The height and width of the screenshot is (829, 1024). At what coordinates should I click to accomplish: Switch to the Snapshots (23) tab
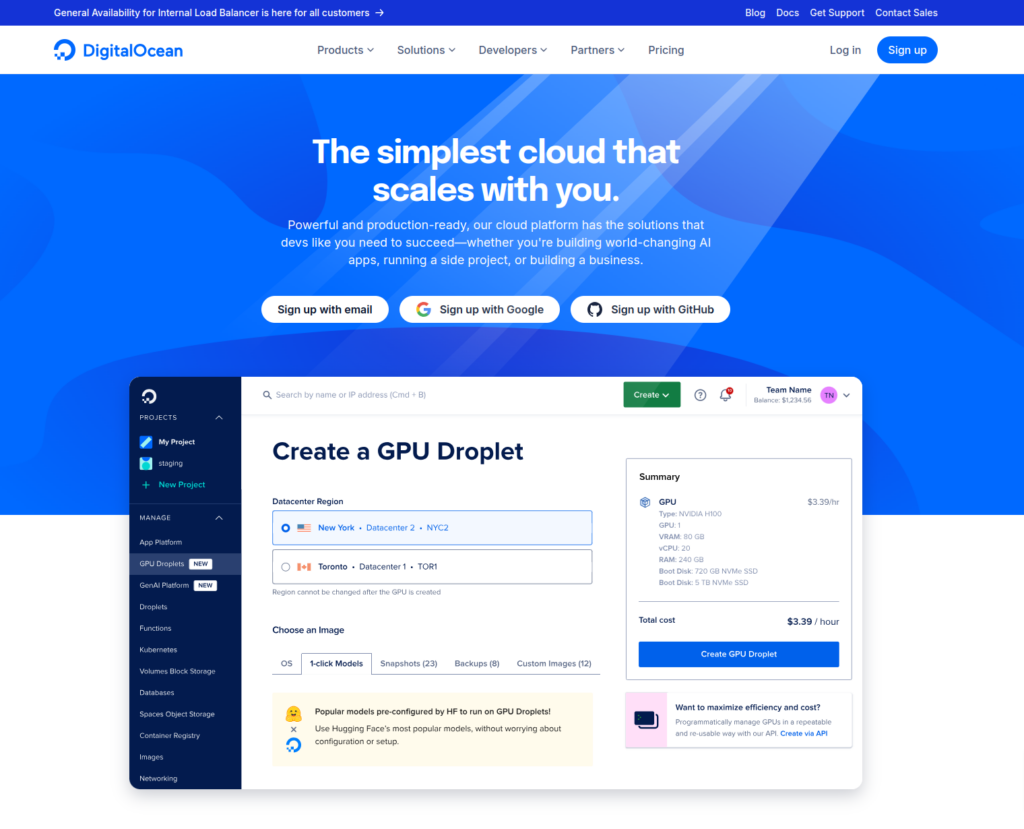pyautogui.click(x=409, y=664)
